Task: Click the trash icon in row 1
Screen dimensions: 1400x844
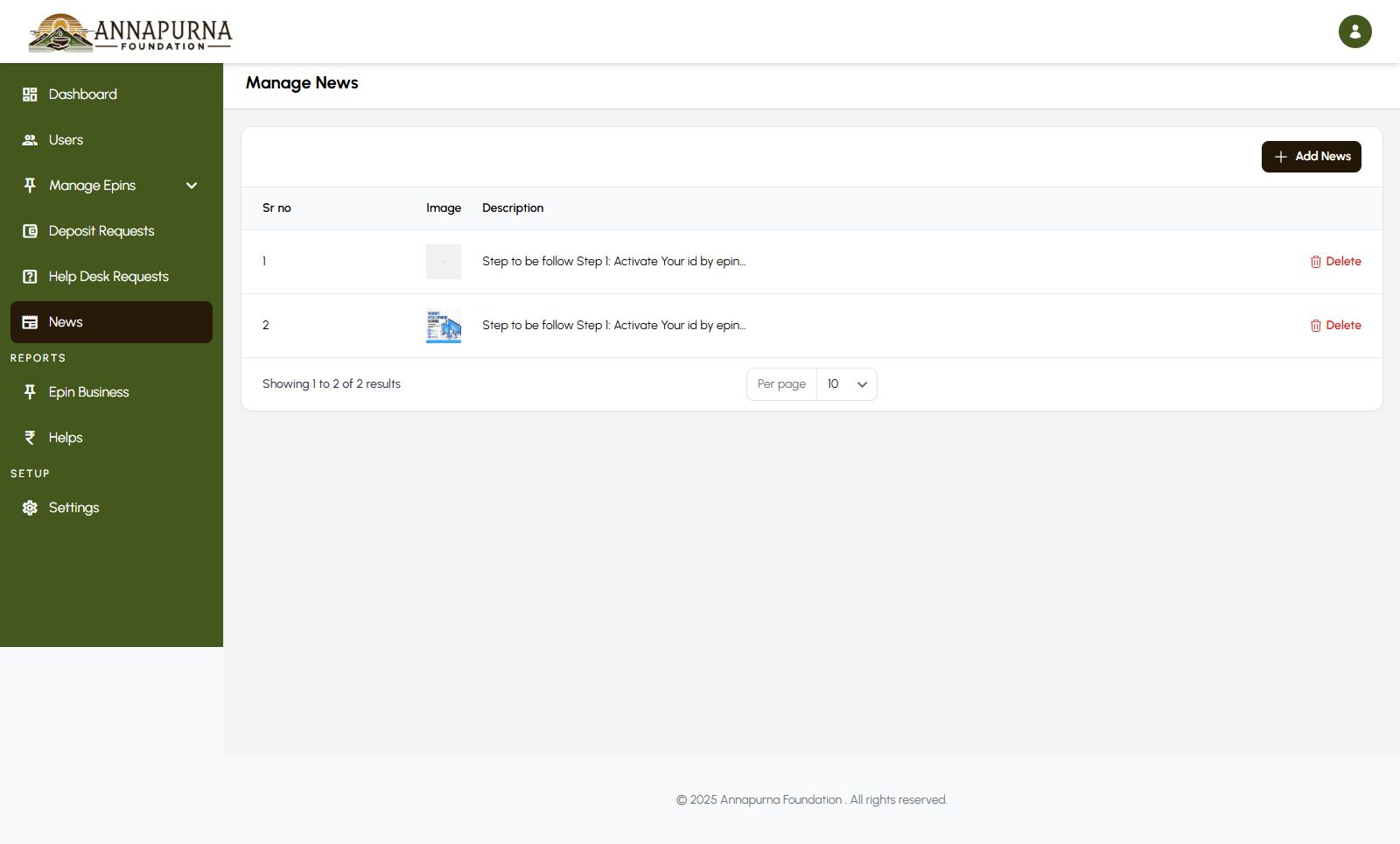Action: [x=1315, y=262]
